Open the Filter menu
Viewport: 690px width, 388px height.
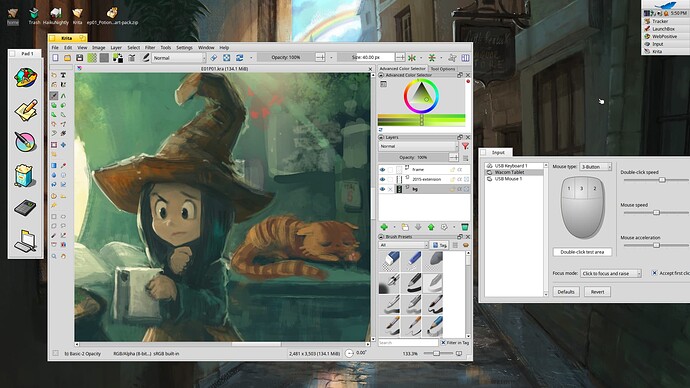150,48
